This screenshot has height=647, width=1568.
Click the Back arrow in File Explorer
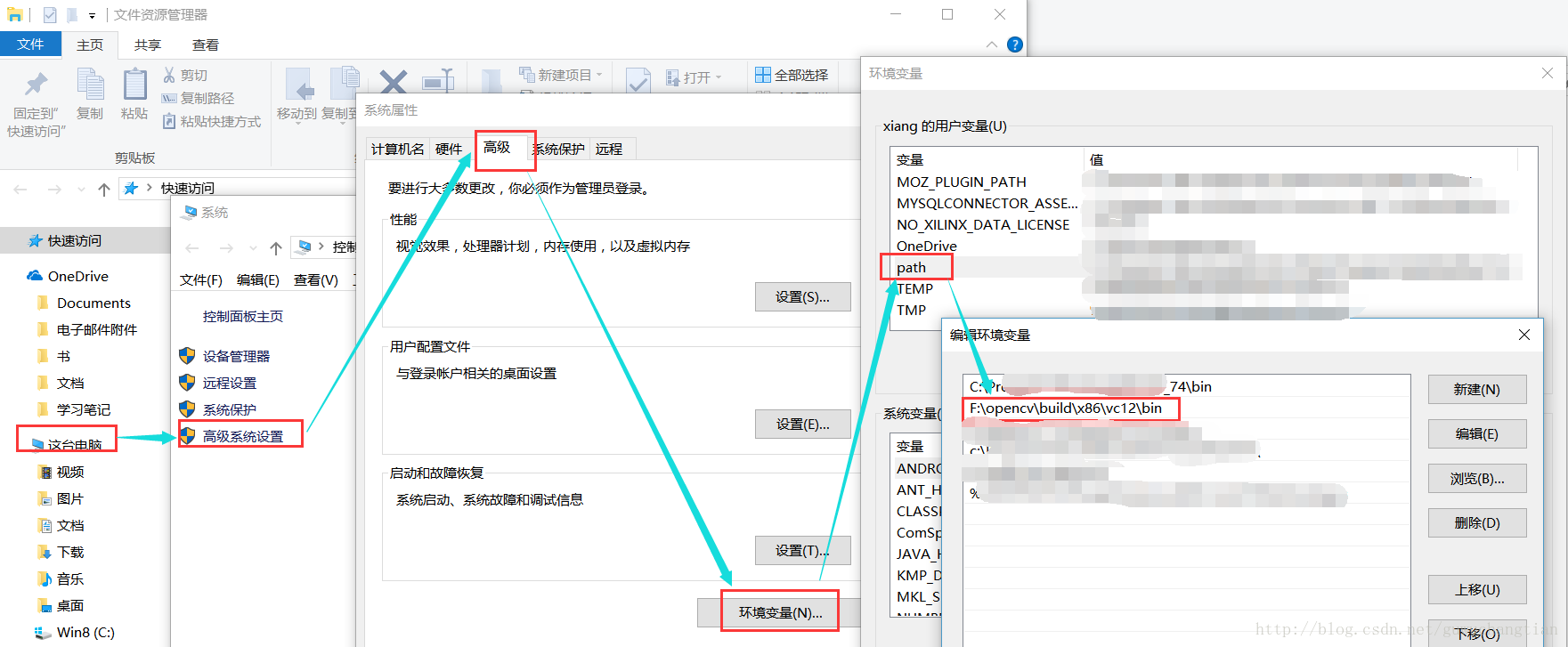pos(20,189)
